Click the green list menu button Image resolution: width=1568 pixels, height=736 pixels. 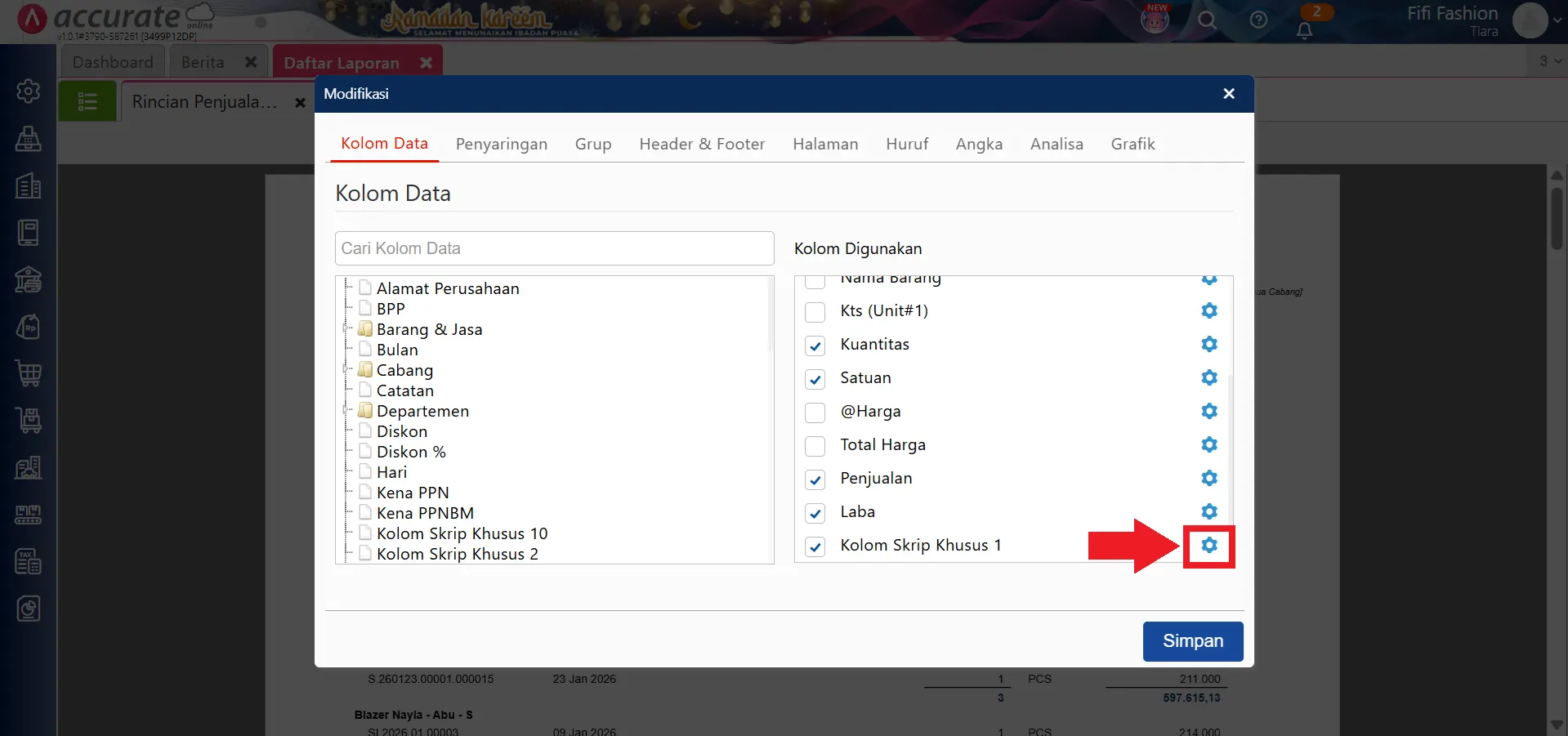pos(87,102)
